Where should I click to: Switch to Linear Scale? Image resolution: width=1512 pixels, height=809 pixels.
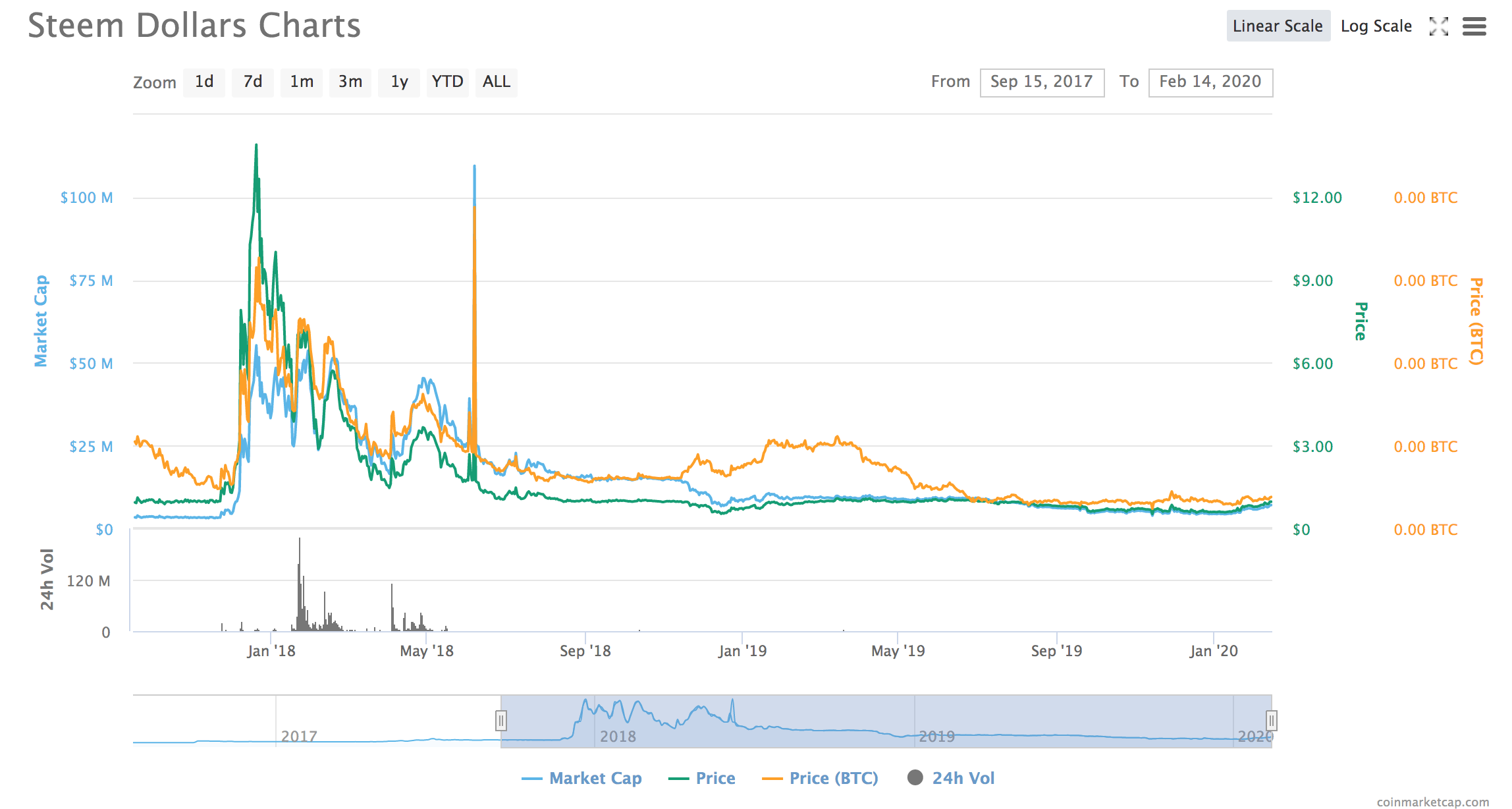coord(1278,26)
